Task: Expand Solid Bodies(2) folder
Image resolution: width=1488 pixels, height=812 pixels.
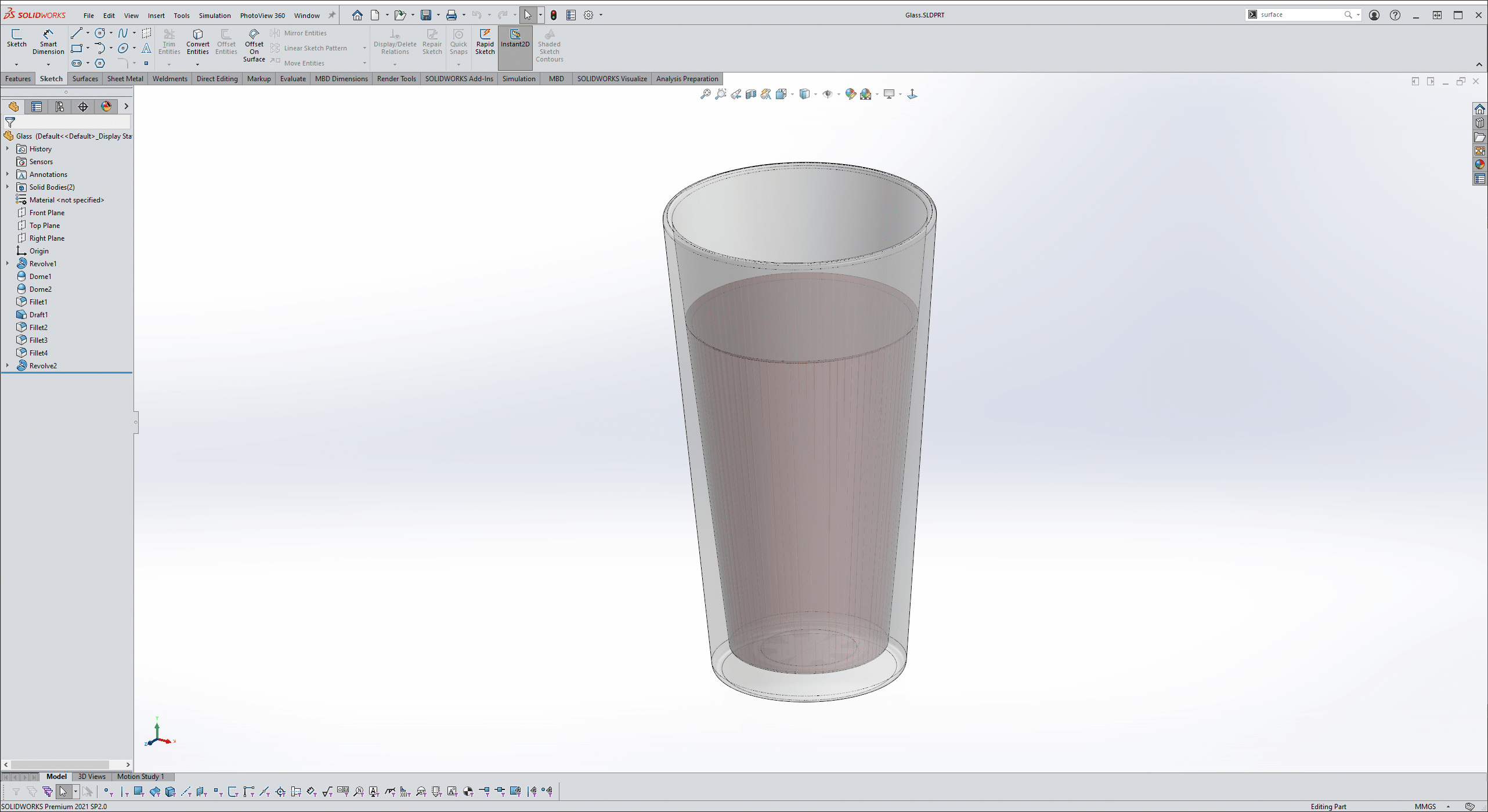Action: pyautogui.click(x=8, y=187)
